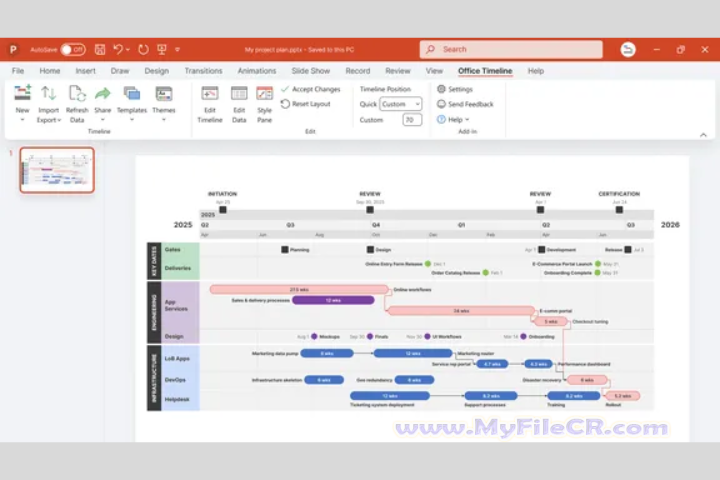Screen dimensions: 720x480
Task: Start presentation from beginning icon
Action: pyautogui.click(x=162, y=49)
